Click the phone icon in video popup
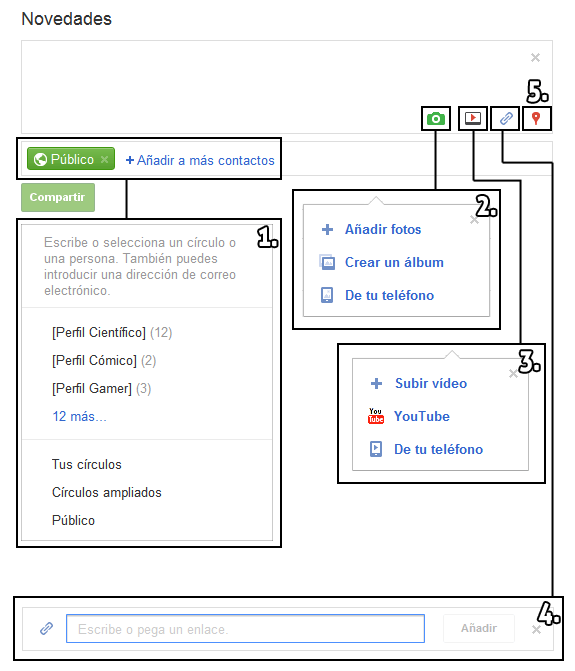Screen dimensions: 575x671 click(x=376, y=449)
